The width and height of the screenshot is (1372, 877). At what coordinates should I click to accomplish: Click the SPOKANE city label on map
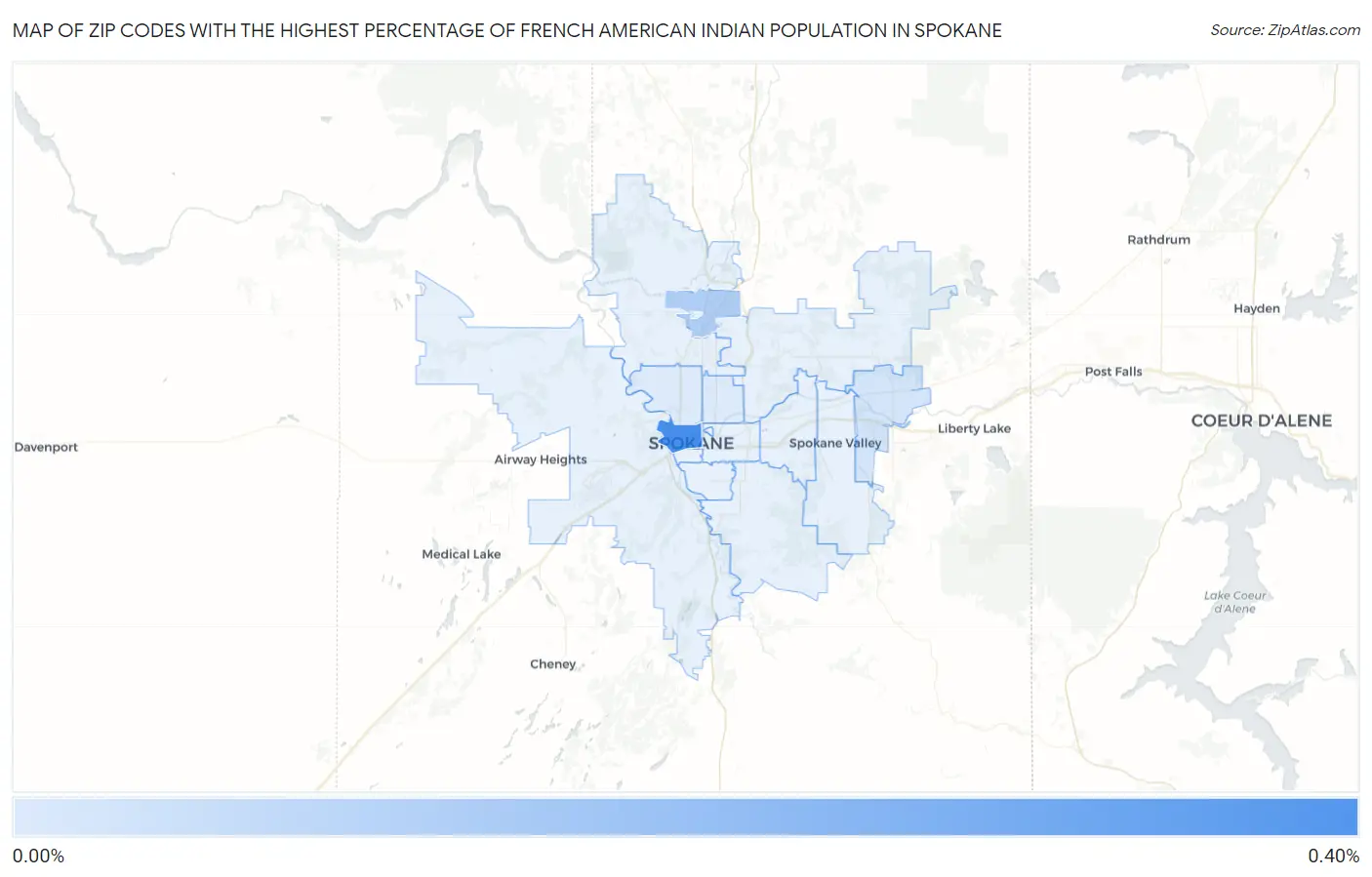[x=691, y=443]
